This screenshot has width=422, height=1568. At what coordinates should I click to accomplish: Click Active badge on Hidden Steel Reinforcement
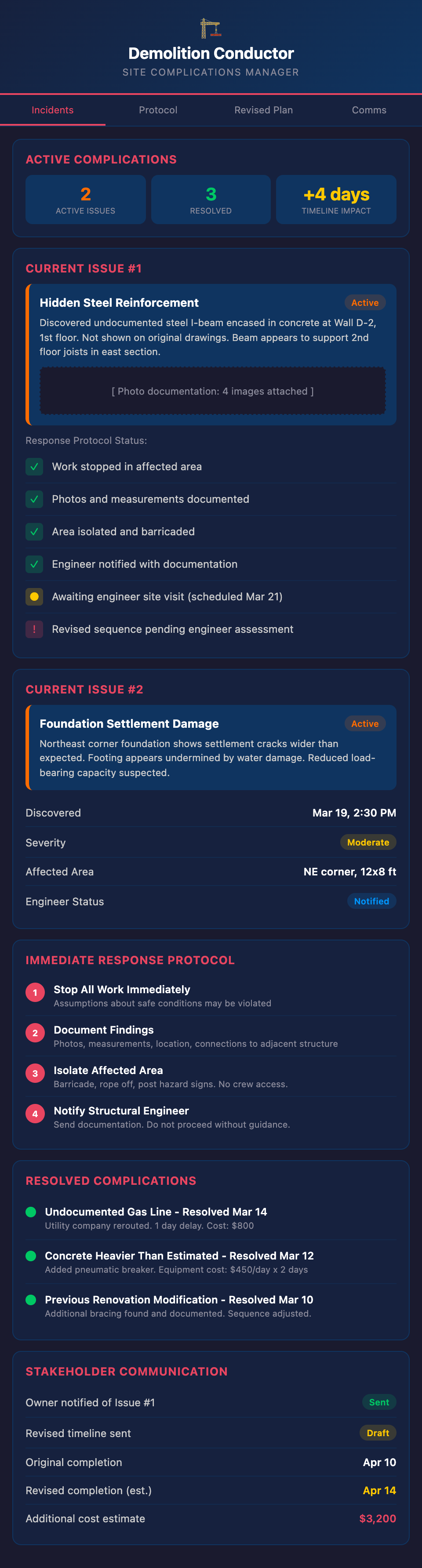pos(365,302)
